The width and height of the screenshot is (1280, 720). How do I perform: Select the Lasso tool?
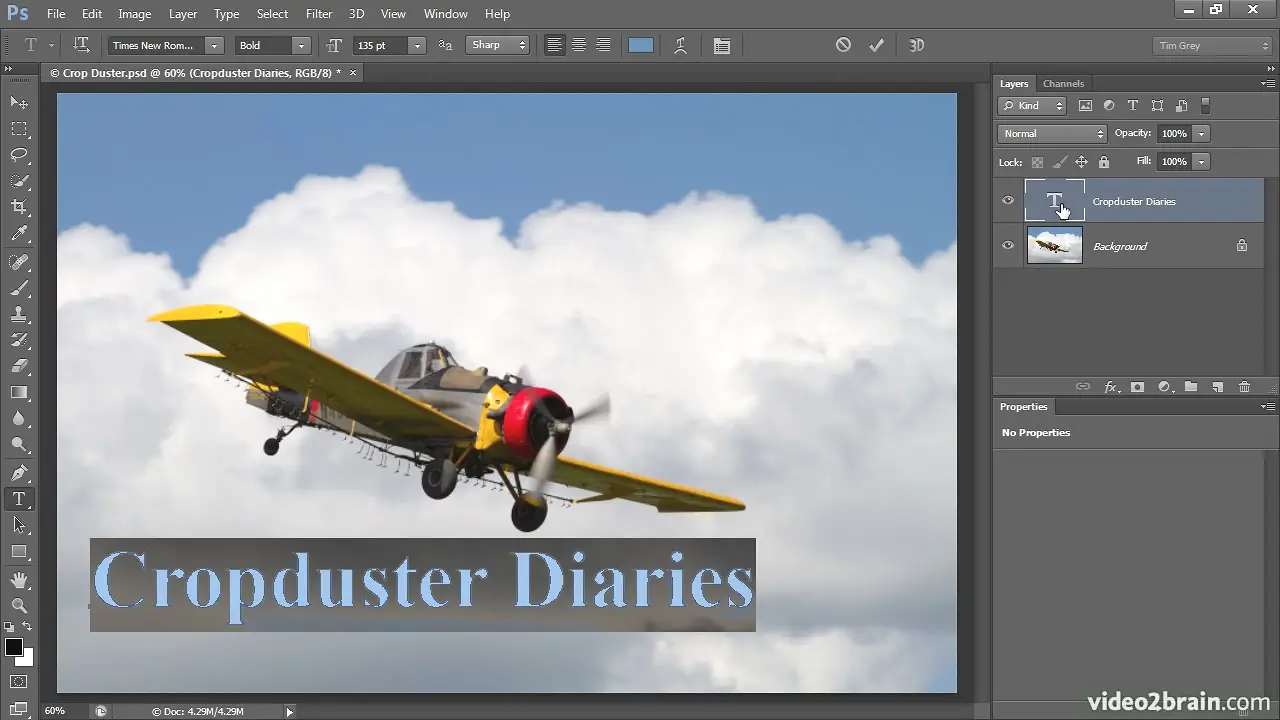coord(19,155)
